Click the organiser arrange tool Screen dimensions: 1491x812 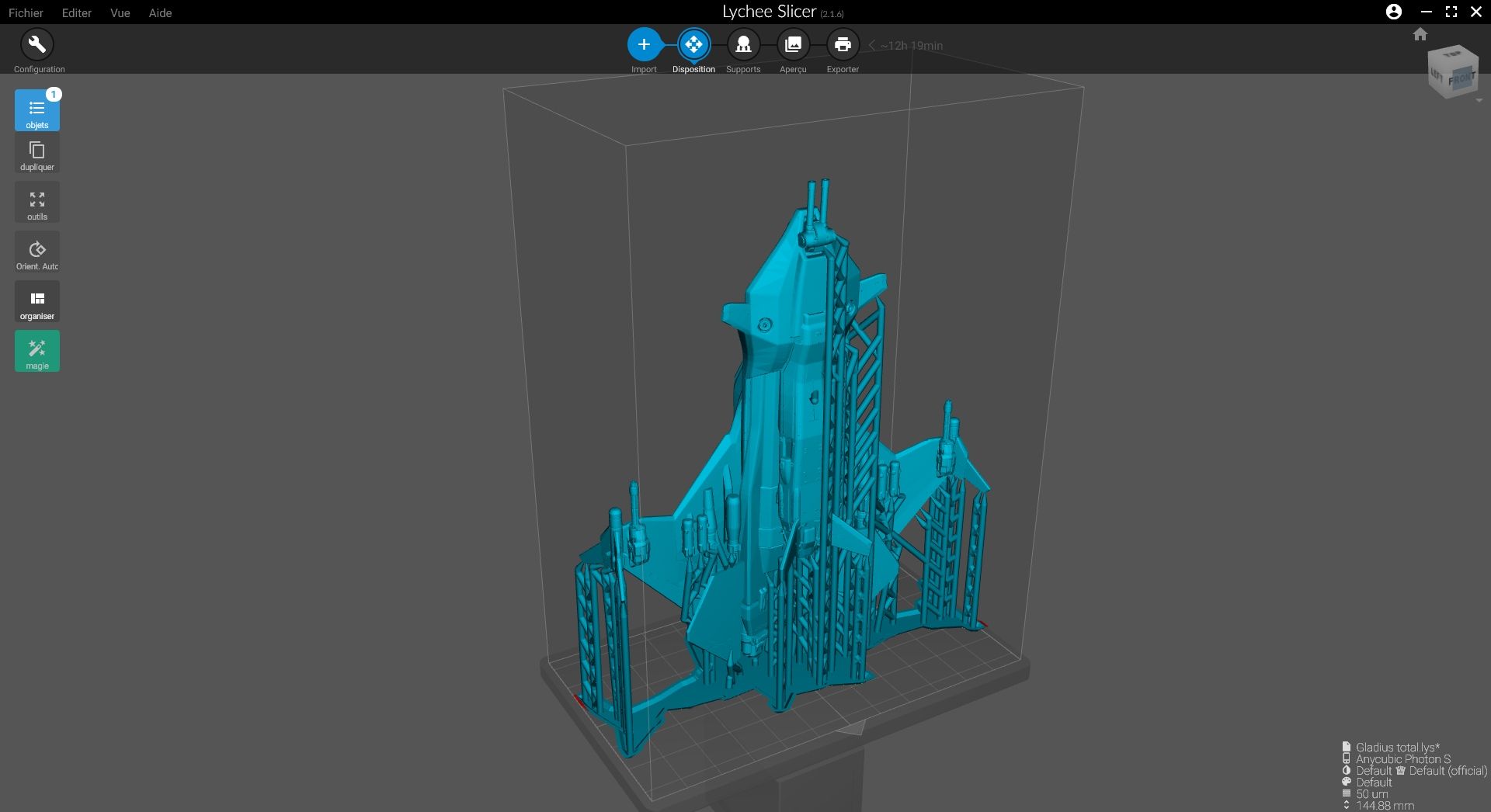click(36, 303)
